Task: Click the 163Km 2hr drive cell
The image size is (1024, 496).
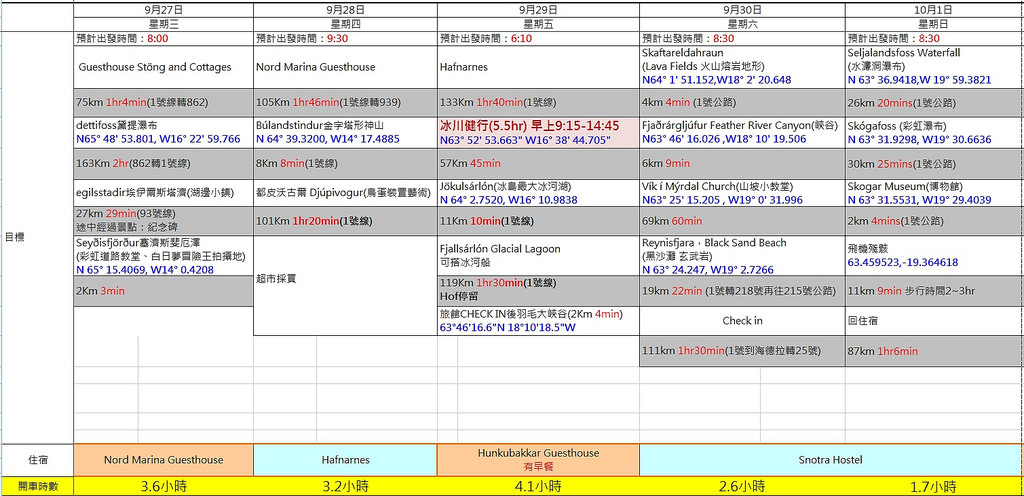Action: click(163, 164)
